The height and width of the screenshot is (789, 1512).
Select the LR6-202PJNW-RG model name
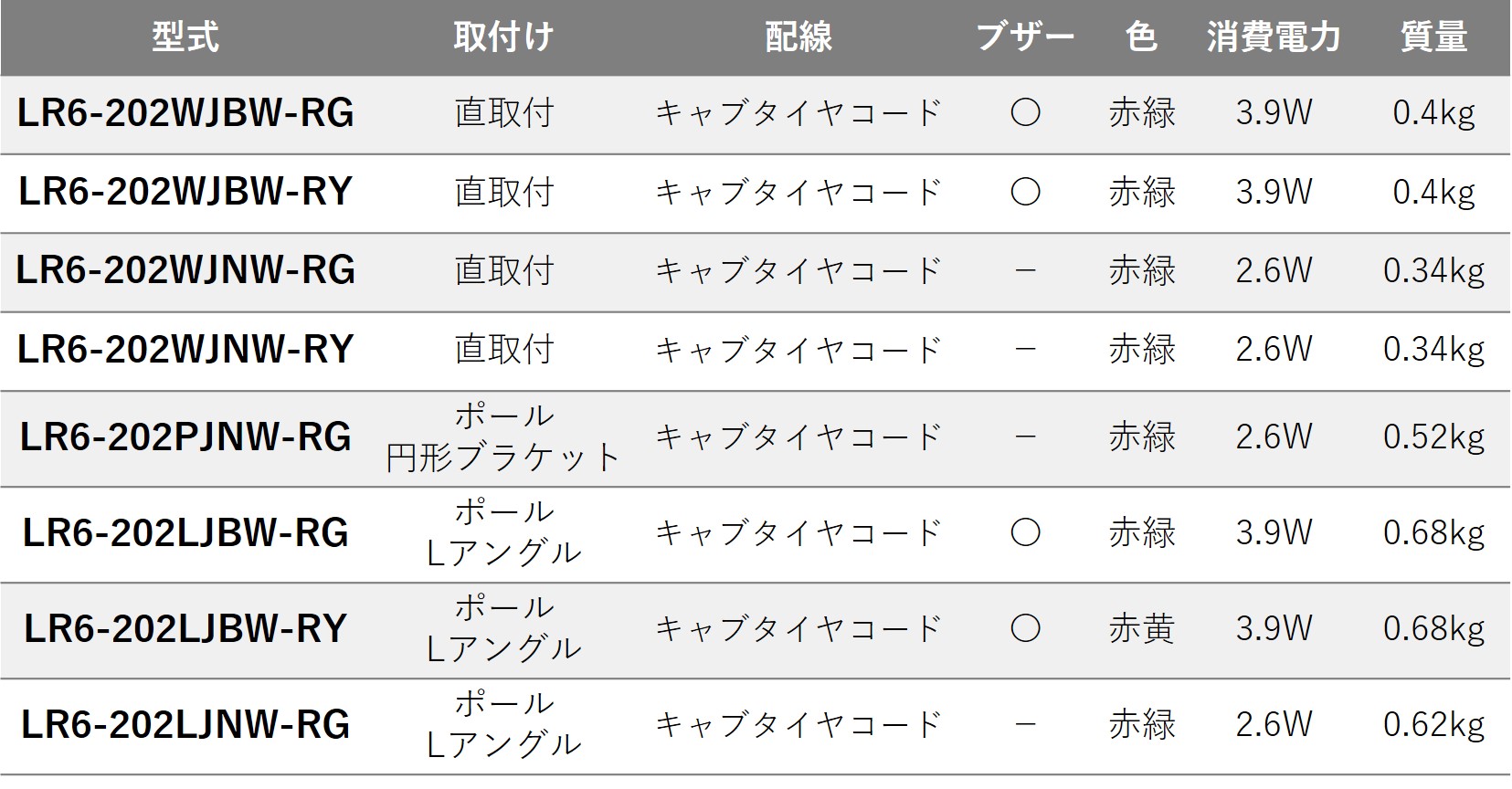click(185, 437)
